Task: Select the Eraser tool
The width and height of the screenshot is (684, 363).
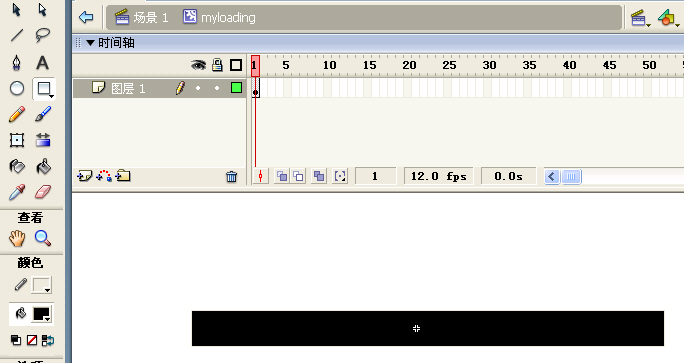Action: click(43, 192)
